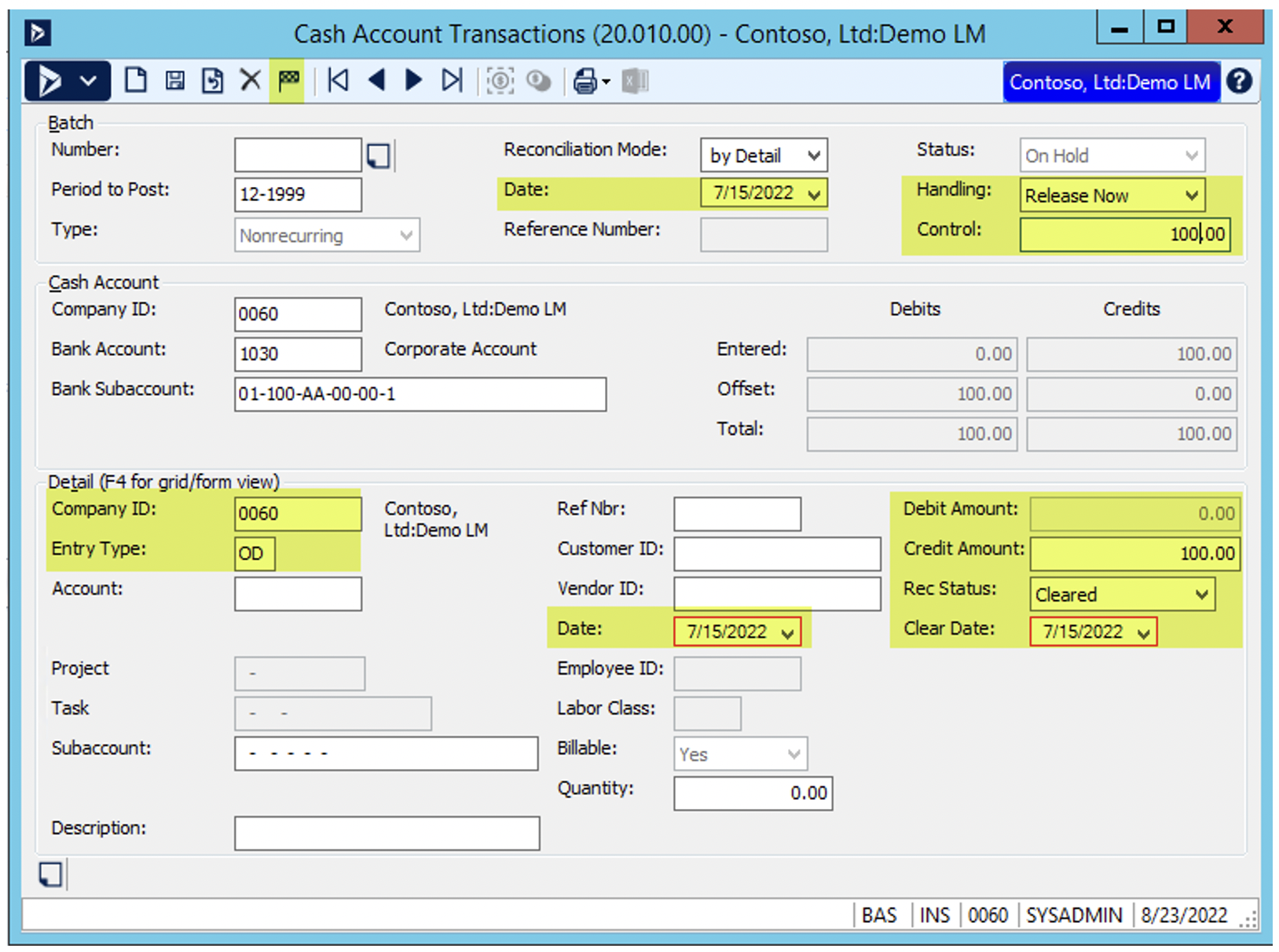Navigate to the first record
The height and width of the screenshot is (952, 1279).
338,80
